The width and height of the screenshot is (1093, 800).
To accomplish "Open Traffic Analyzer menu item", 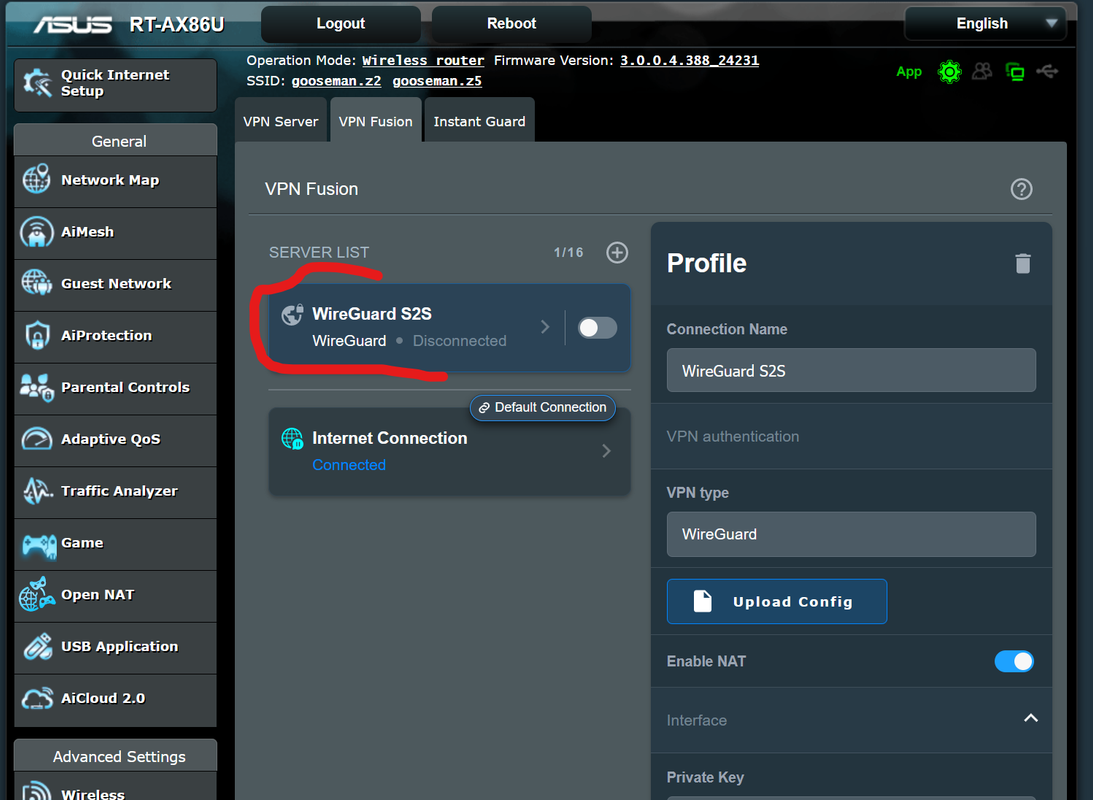I will (115, 491).
